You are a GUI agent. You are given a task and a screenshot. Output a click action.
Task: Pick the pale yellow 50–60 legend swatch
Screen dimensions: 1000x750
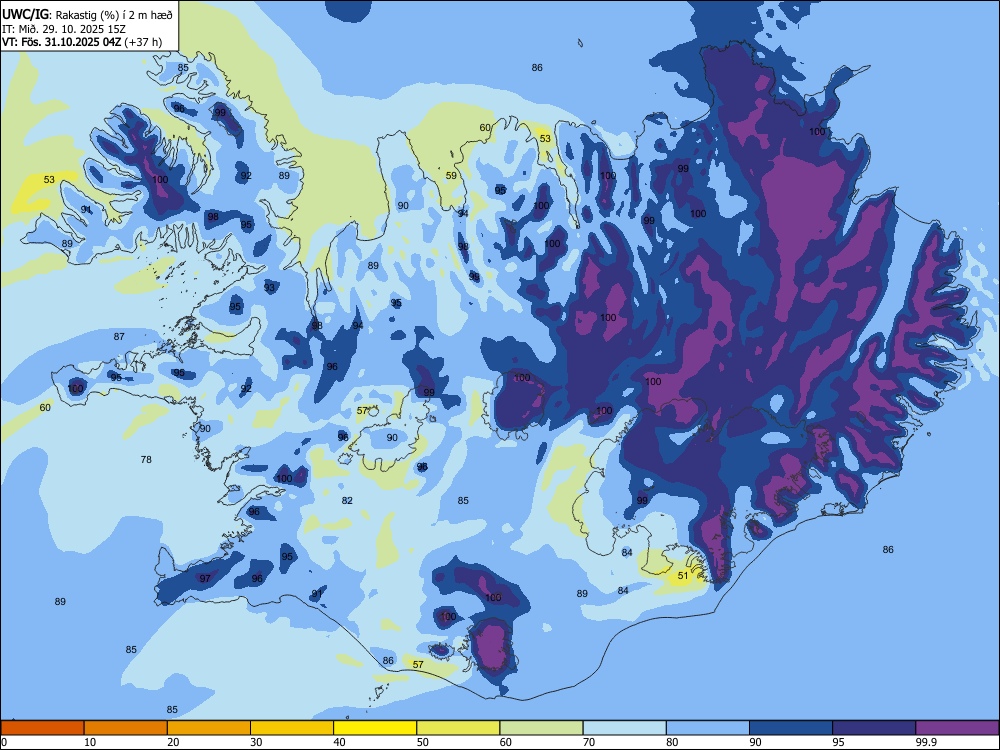coord(458,728)
